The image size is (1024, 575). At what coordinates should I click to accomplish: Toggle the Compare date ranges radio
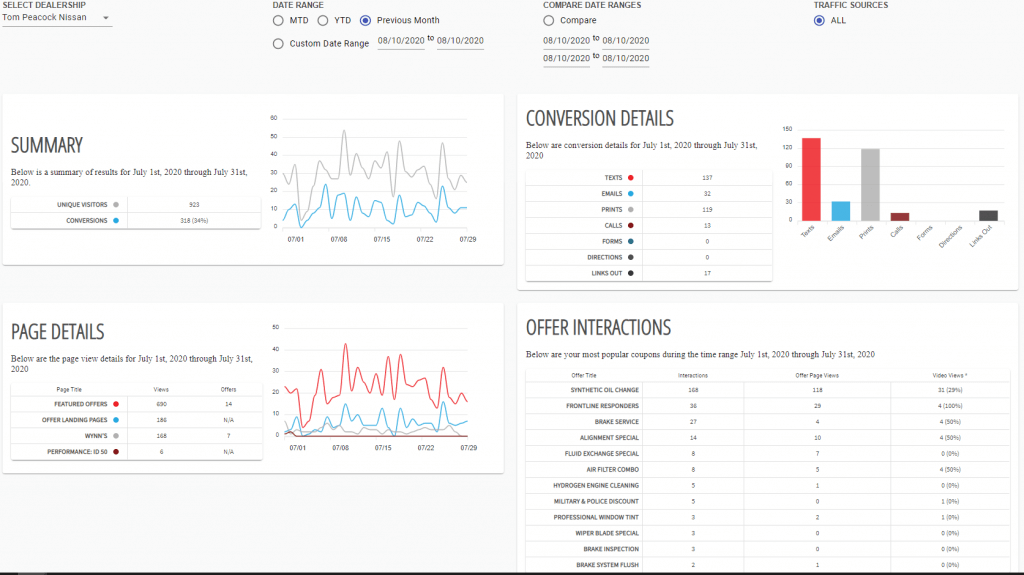pyautogui.click(x=549, y=21)
